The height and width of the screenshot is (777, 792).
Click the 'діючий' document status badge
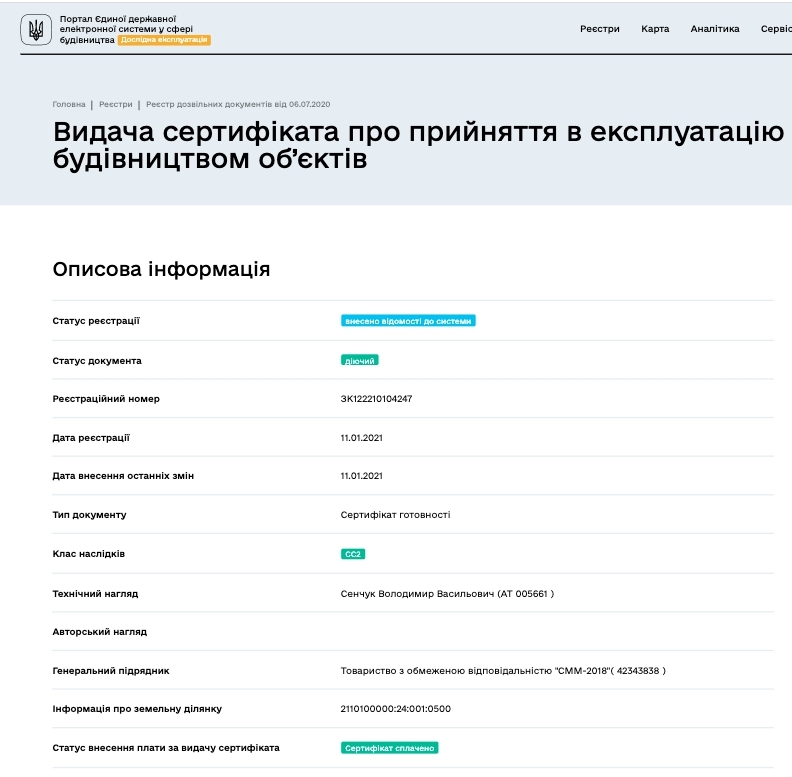360,360
